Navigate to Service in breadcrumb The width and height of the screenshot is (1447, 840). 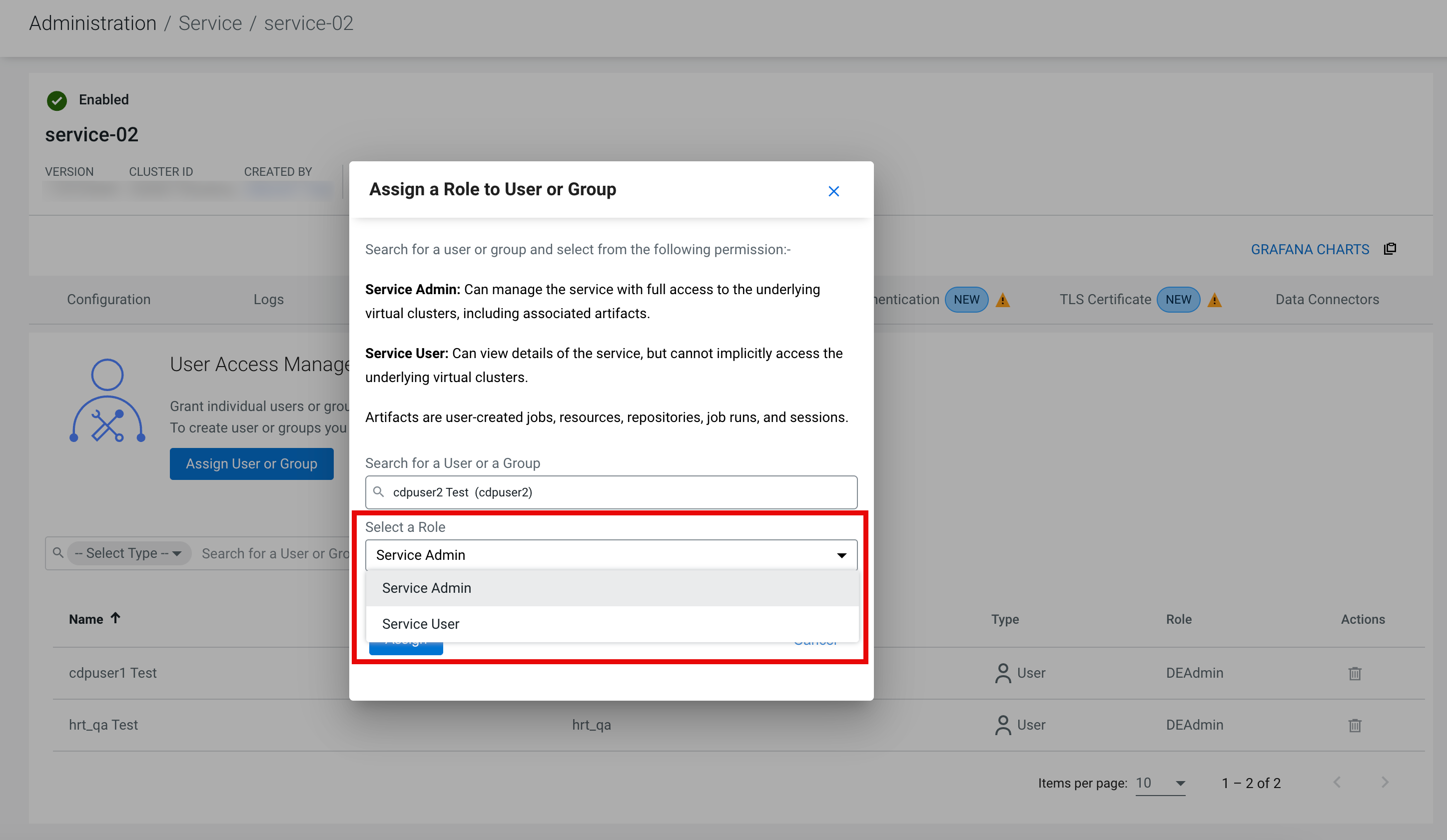coord(210,23)
